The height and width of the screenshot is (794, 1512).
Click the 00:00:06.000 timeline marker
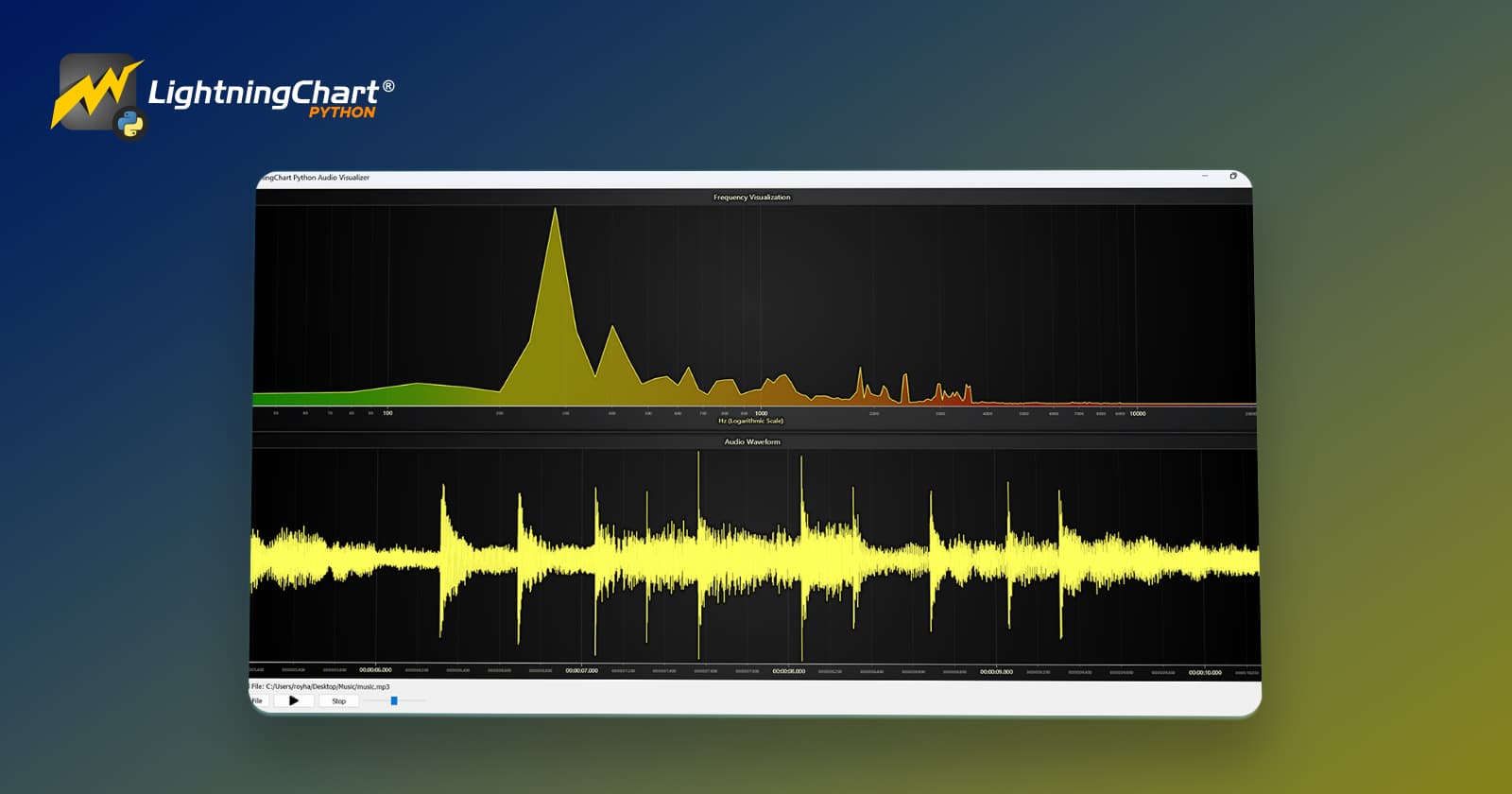point(375,670)
